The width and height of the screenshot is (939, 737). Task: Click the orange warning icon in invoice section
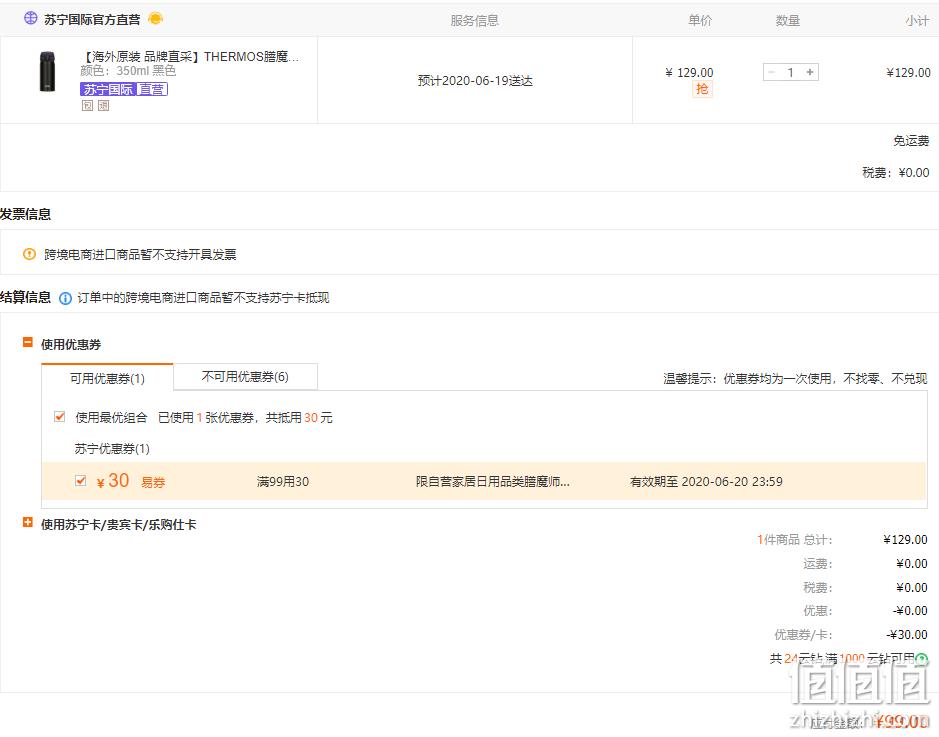pos(29,254)
